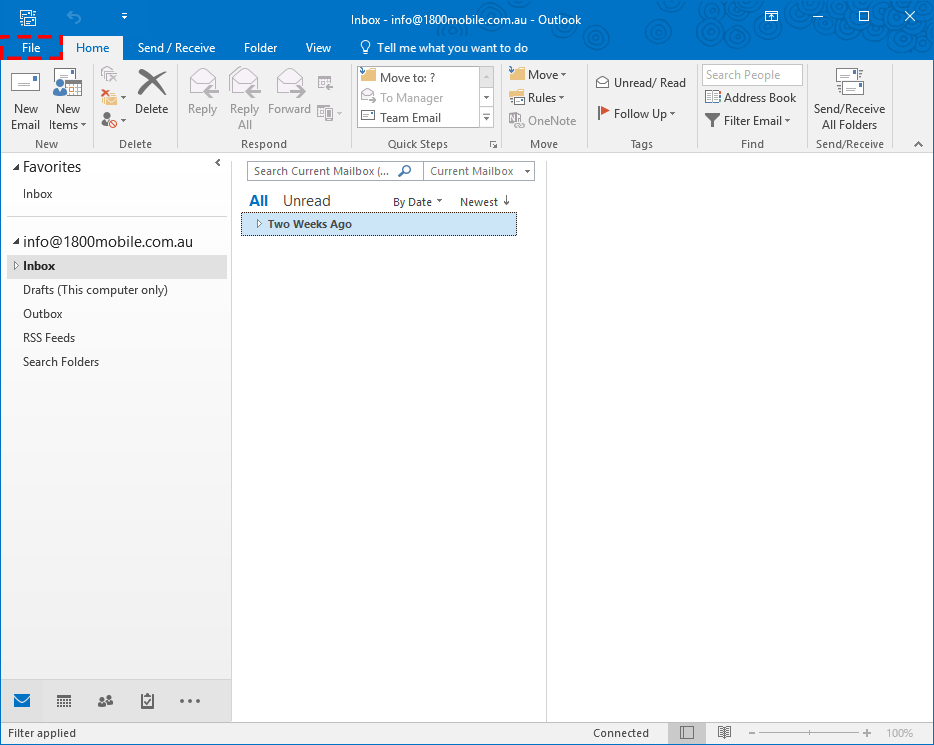Image resolution: width=934 pixels, height=745 pixels.
Task: Open the By Date sort dropdown
Action: tap(418, 202)
